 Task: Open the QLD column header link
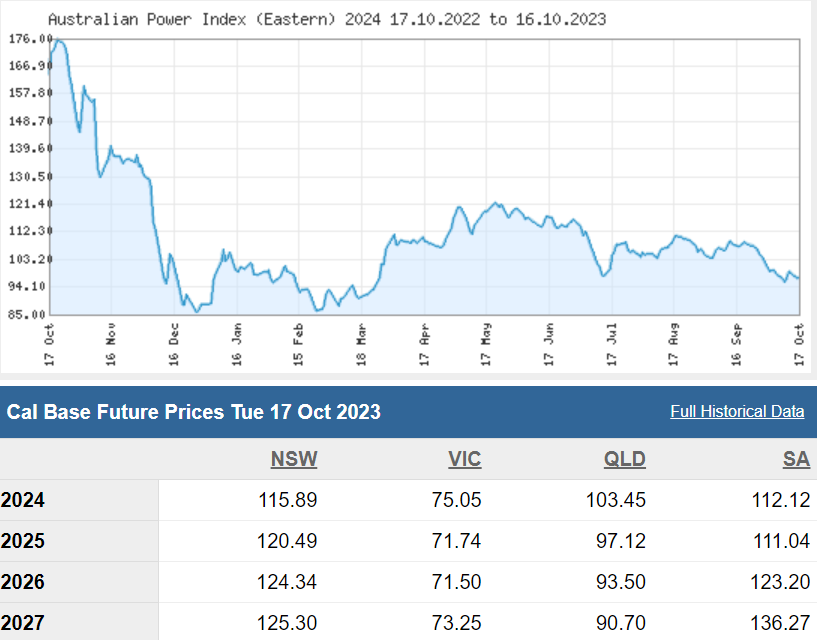[x=625, y=459]
